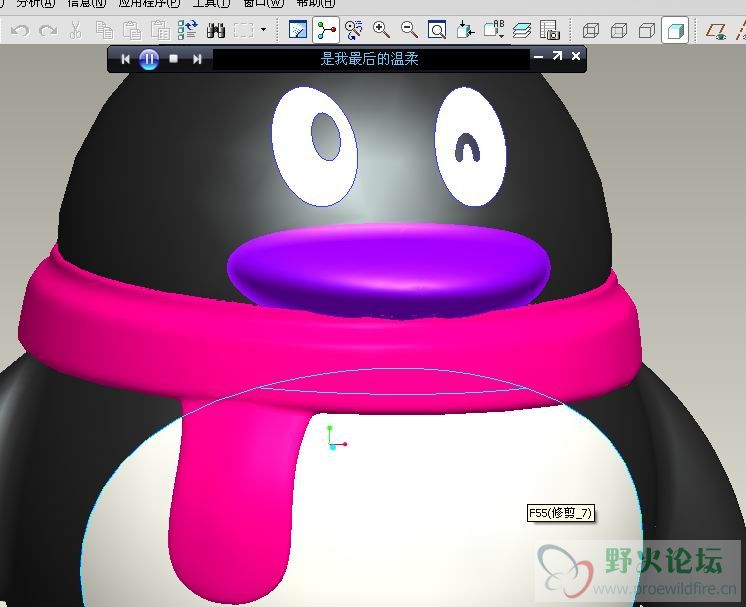Screen dimensions: 746x607
Task: Open the regenerate manager list icon
Action: click(187, 30)
